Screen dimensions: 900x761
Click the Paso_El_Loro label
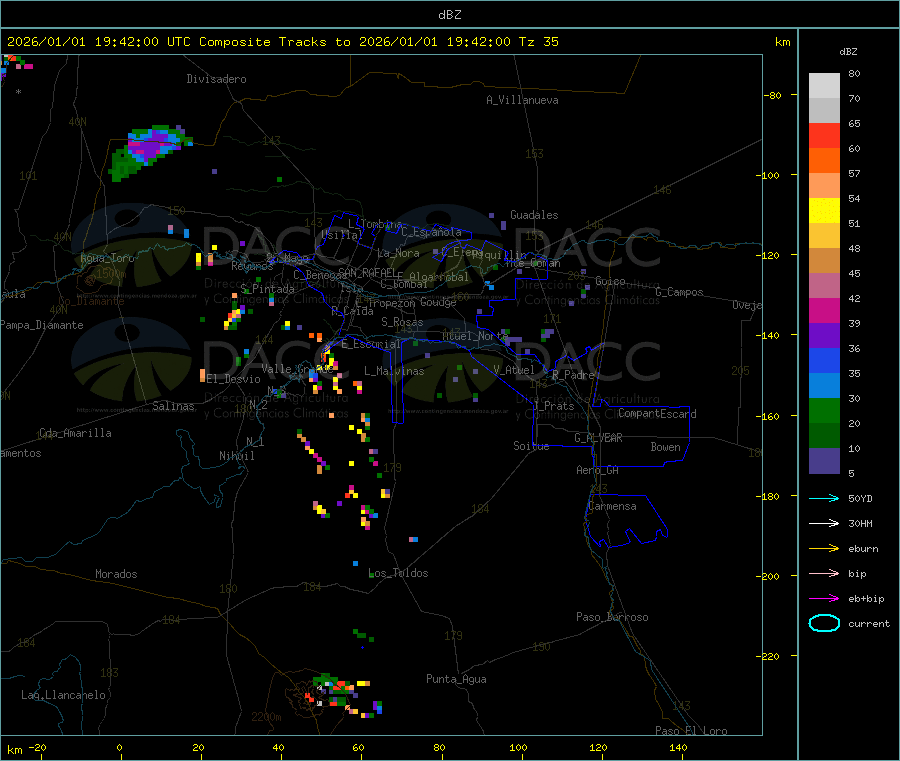pyautogui.click(x=691, y=731)
